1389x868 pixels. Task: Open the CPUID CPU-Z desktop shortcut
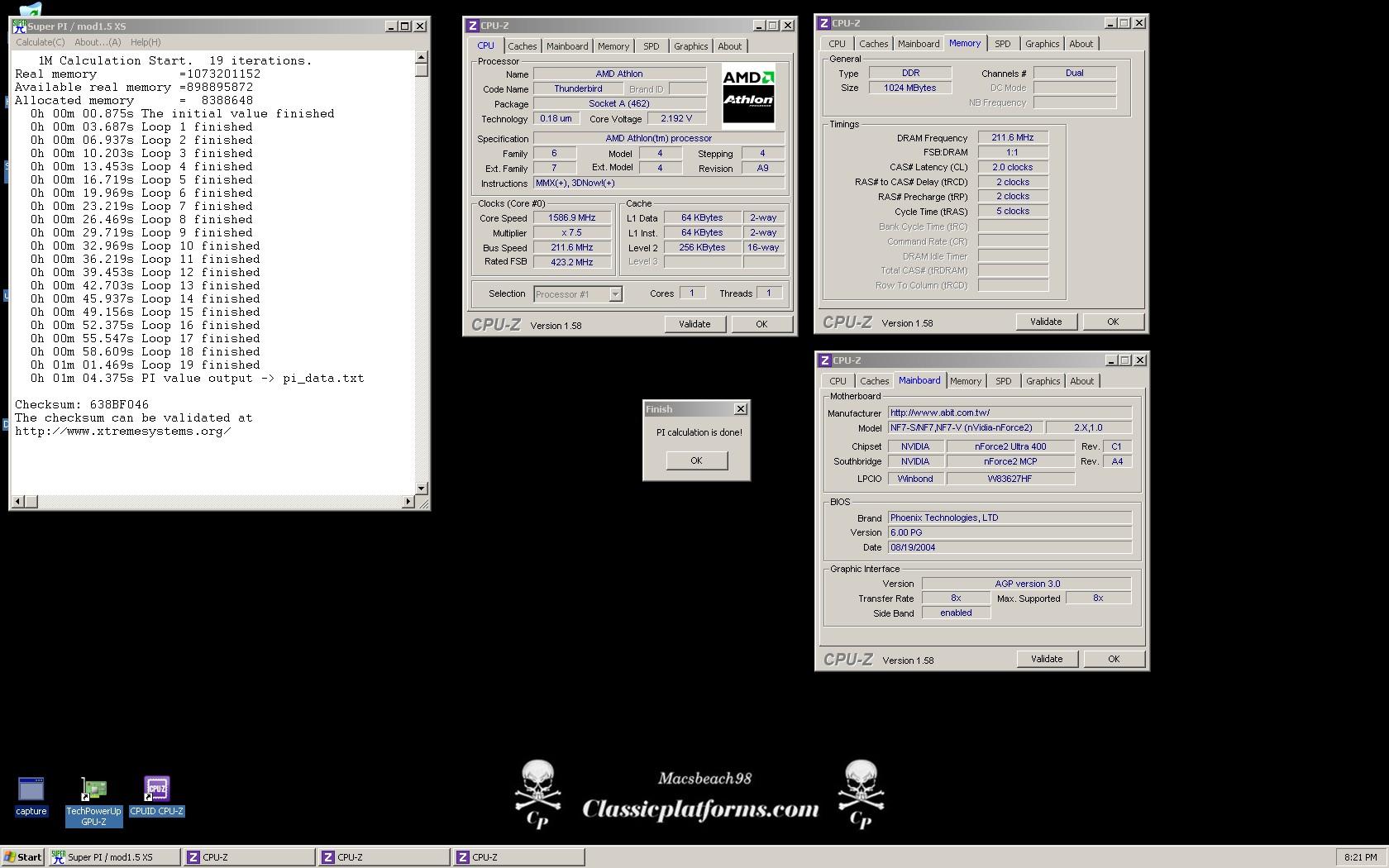pos(156,796)
